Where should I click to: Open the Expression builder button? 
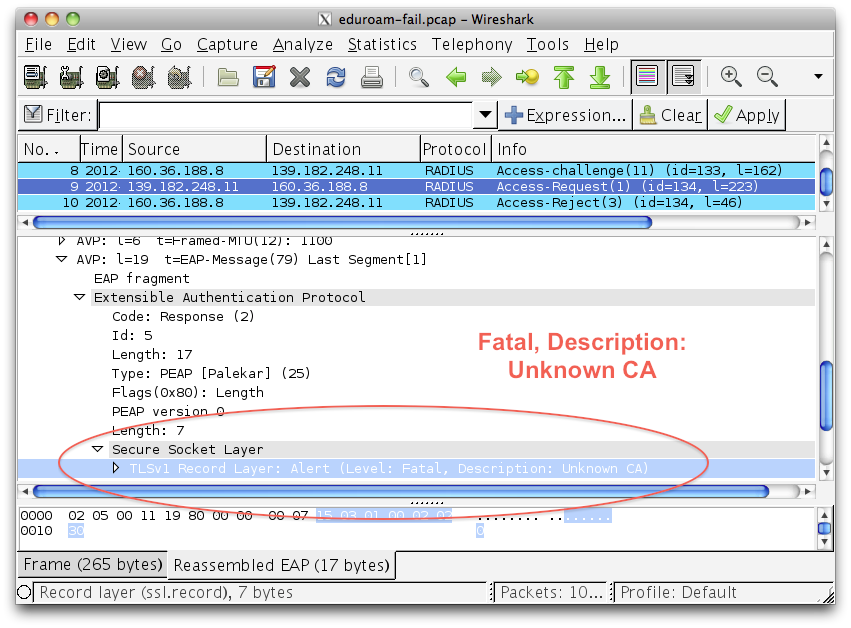click(565, 115)
